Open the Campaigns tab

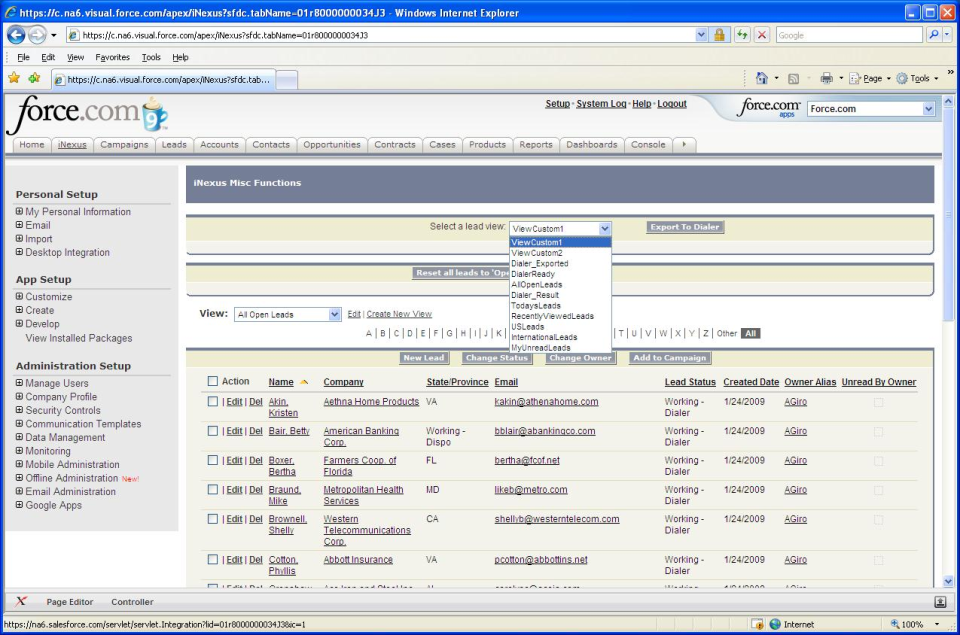[x=124, y=145]
